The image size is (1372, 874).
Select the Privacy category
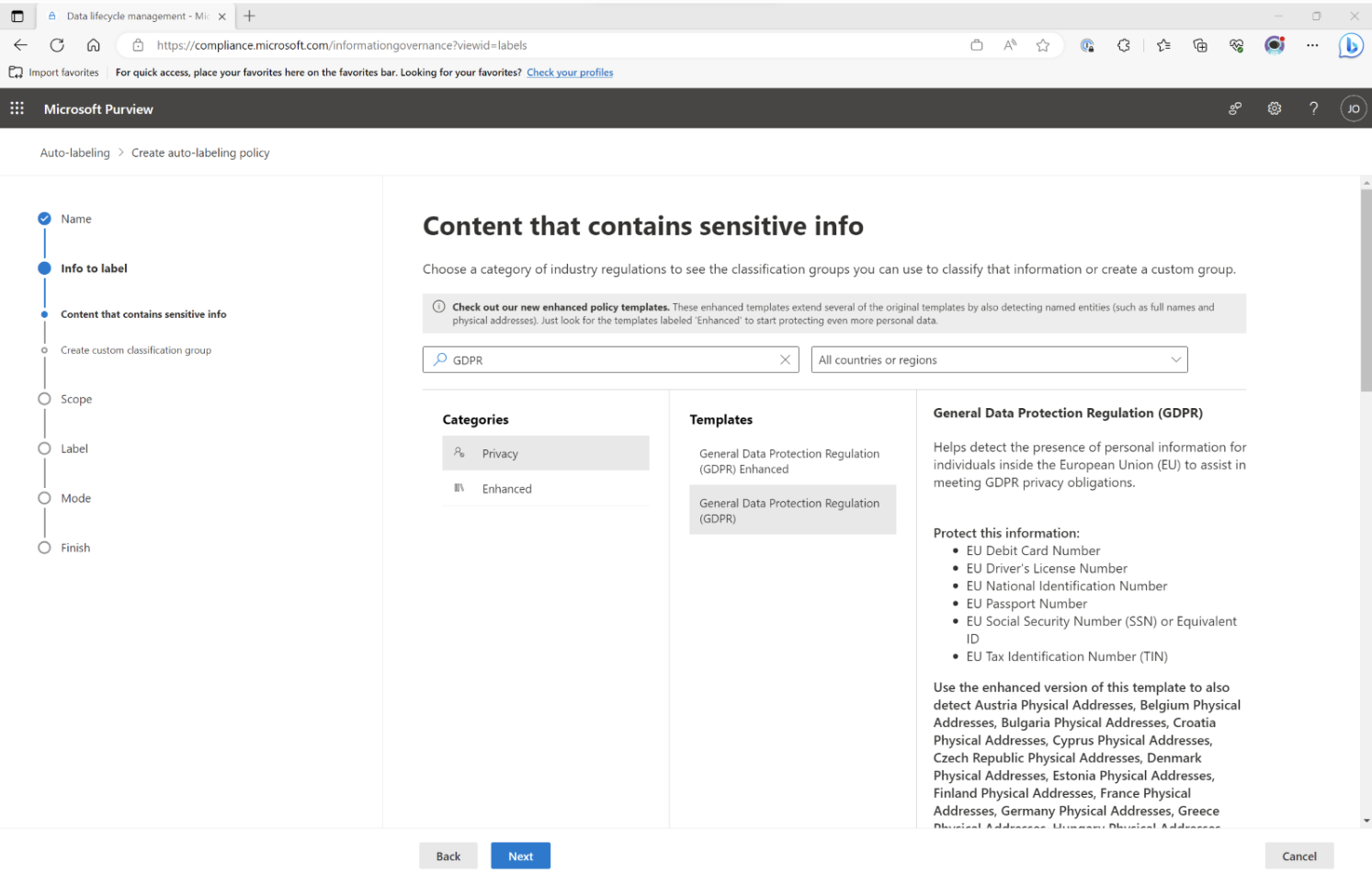click(546, 453)
